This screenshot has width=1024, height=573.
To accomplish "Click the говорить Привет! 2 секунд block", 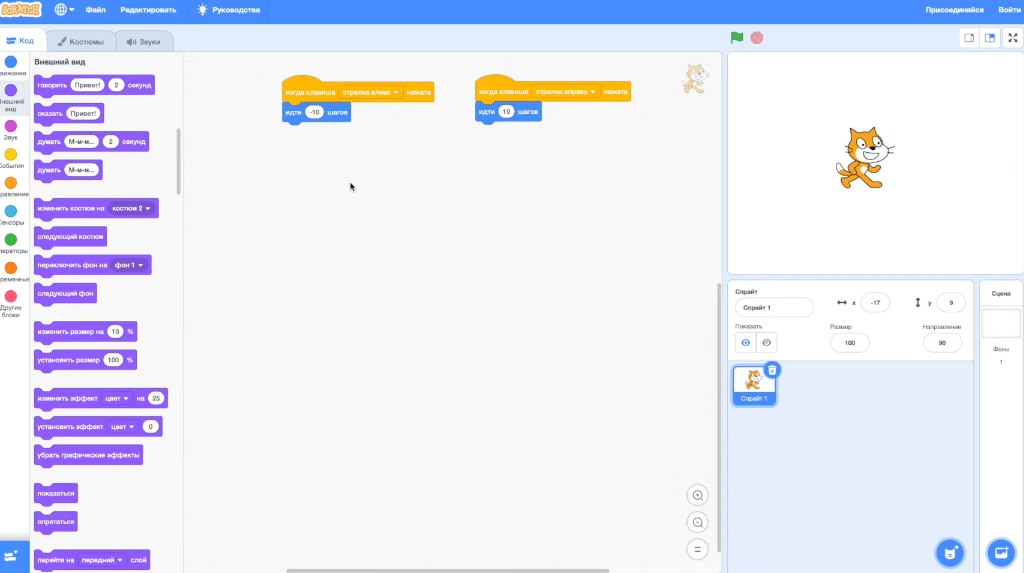I will (94, 85).
